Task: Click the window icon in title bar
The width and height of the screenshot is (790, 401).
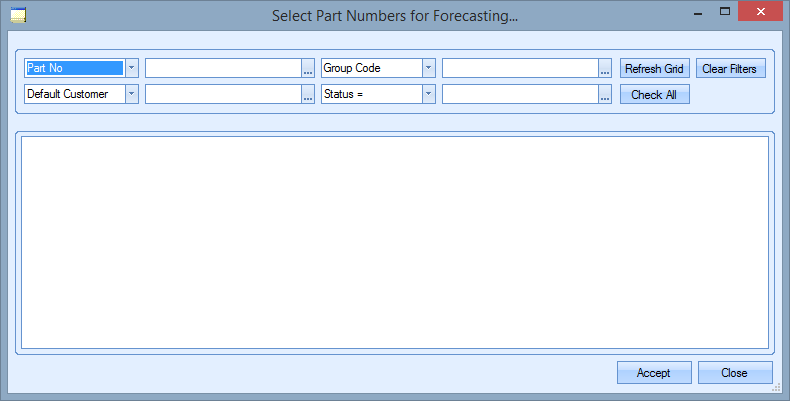Action: coord(17,15)
